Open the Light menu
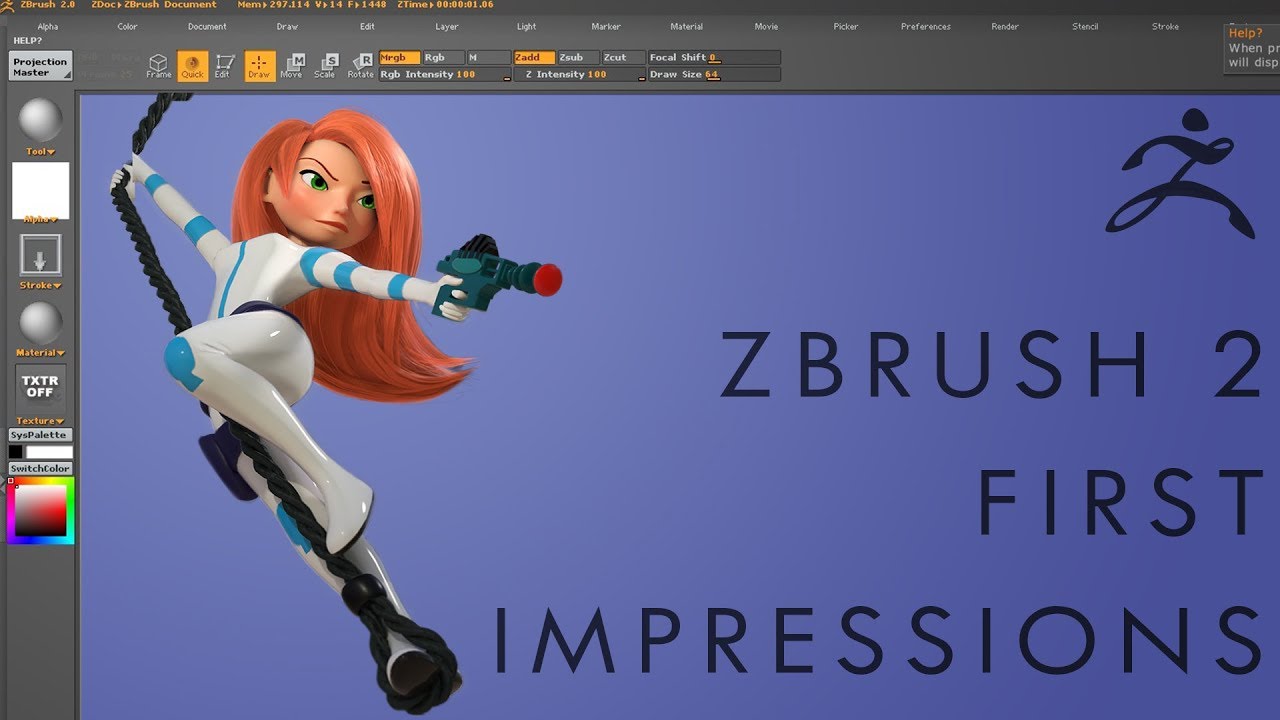The height and width of the screenshot is (720, 1280). click(x=527, y=27)
